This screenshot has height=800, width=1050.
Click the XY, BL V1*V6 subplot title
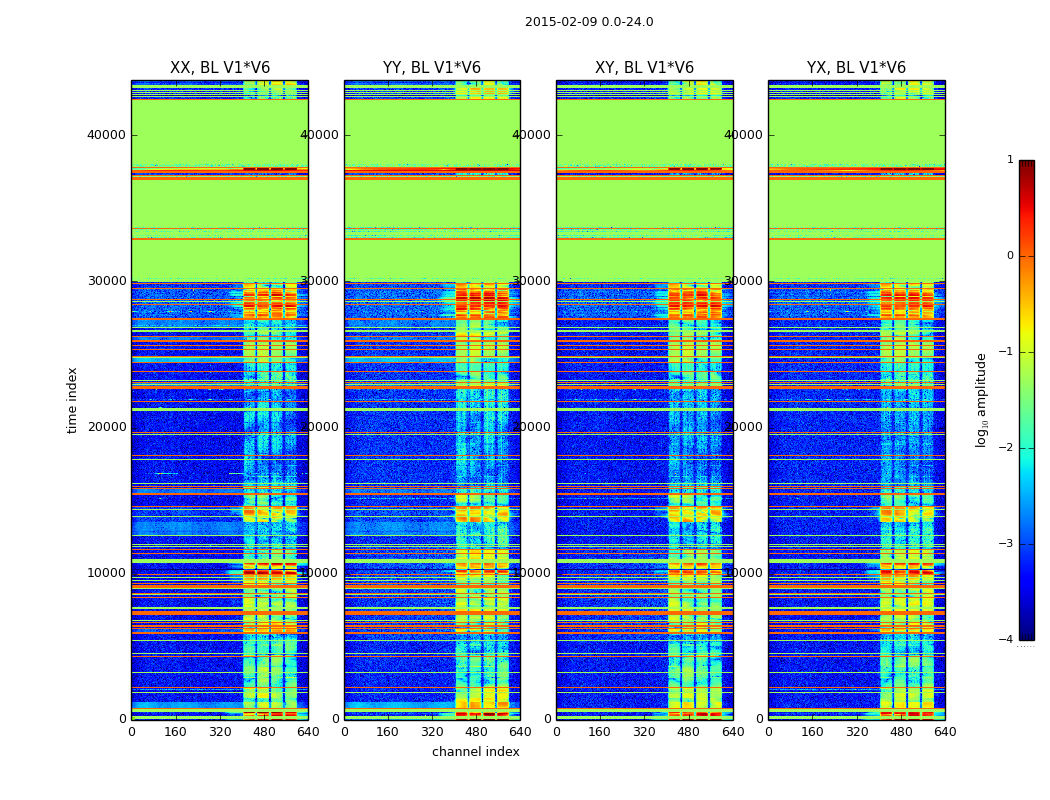tap(644, 68)
